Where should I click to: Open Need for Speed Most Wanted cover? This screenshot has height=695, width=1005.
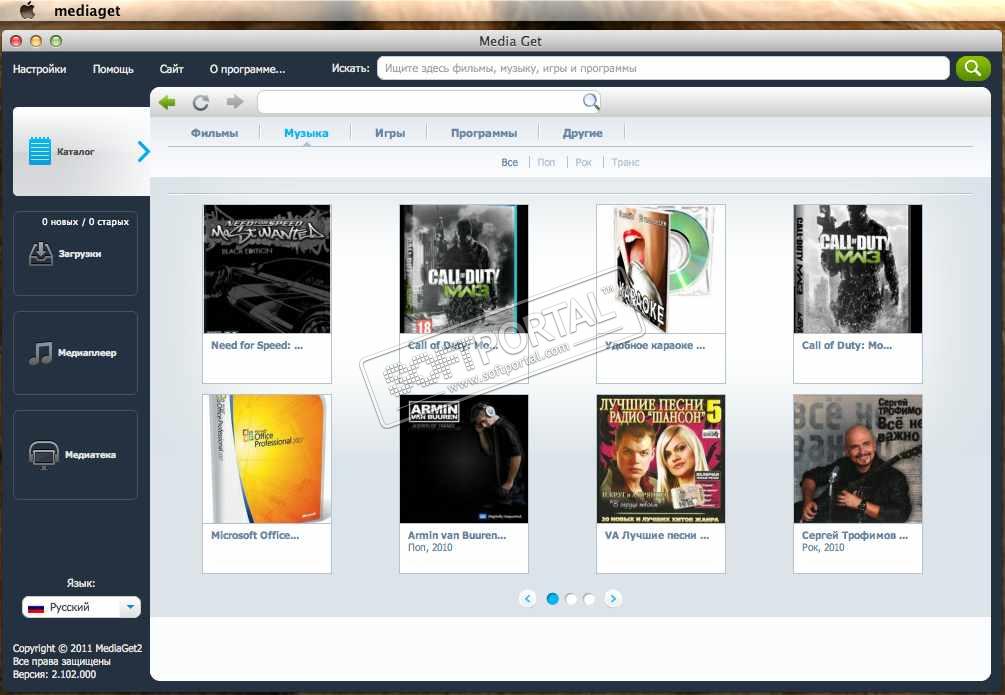click(x=267, y=269)
